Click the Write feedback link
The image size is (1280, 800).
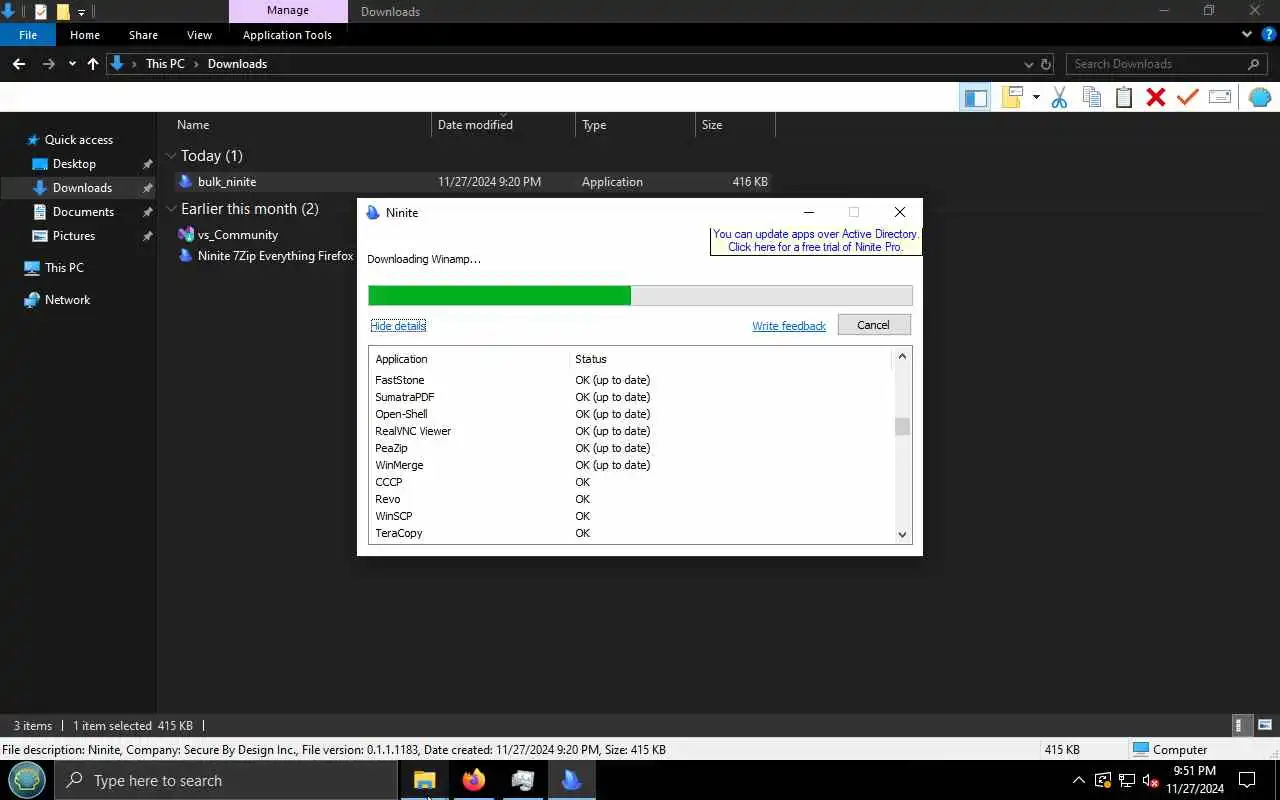(789, 326)
